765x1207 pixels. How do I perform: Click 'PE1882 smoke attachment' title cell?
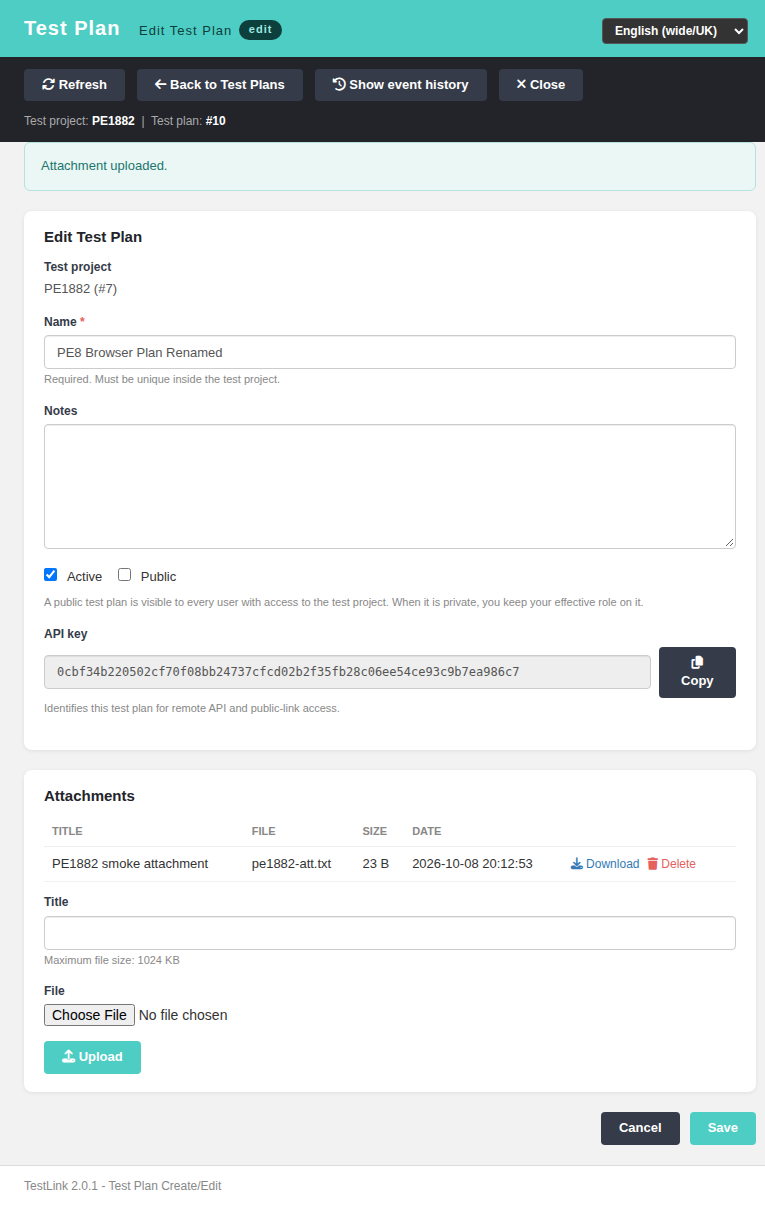point(130,864)
